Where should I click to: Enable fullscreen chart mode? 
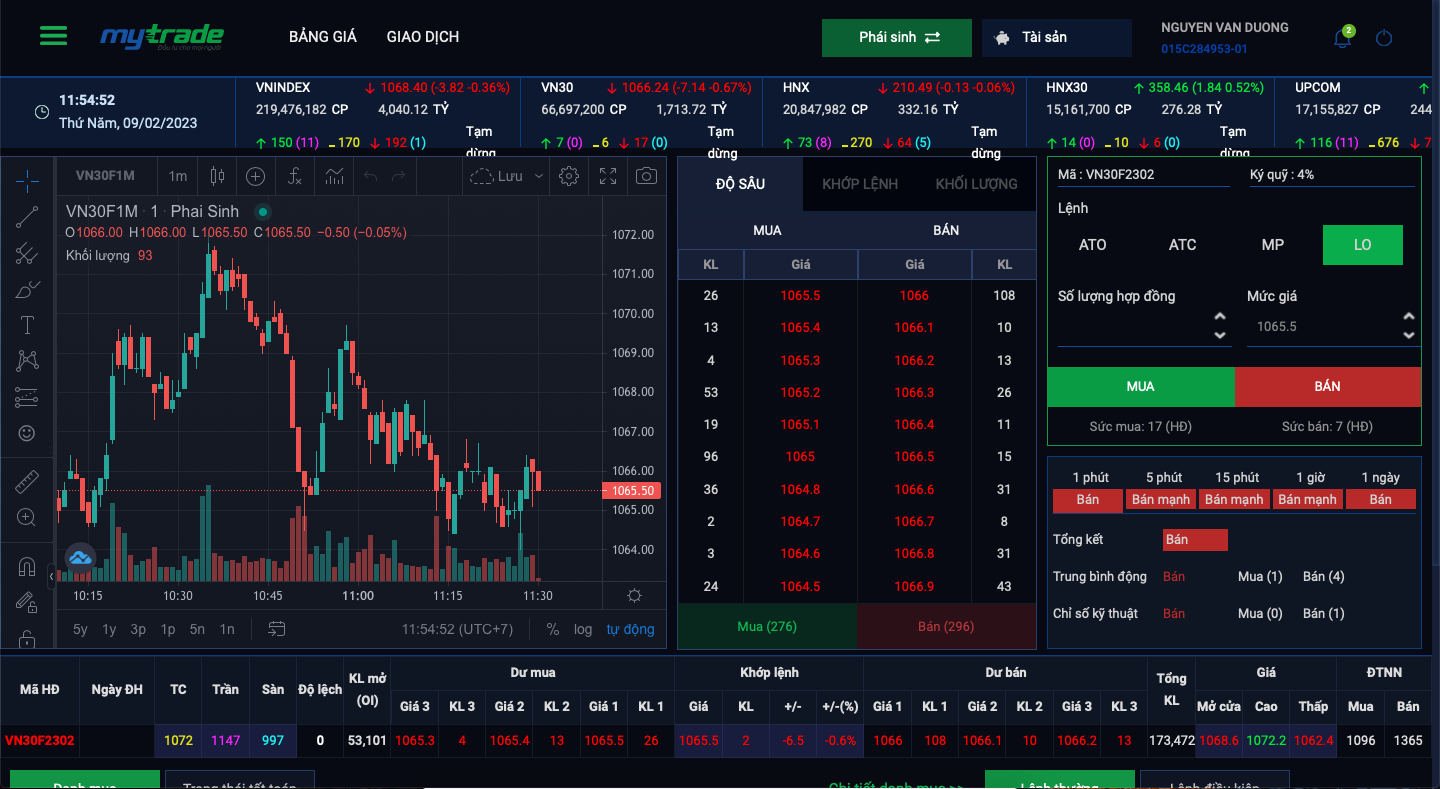[608, 176]
